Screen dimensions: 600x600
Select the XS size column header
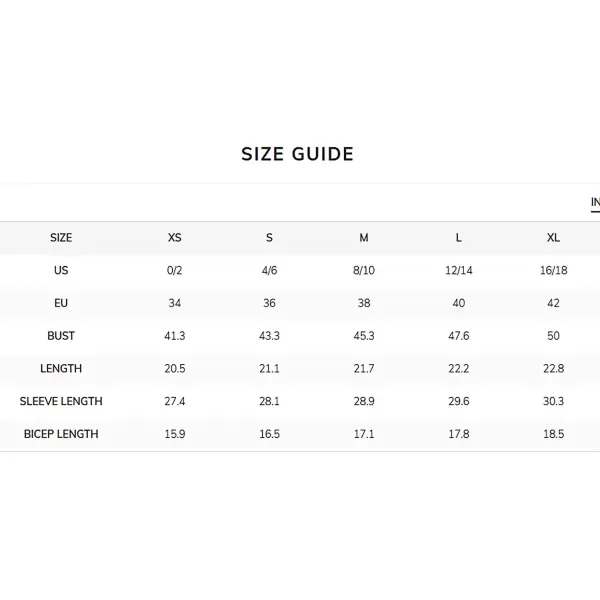click(x=174, y=238)
